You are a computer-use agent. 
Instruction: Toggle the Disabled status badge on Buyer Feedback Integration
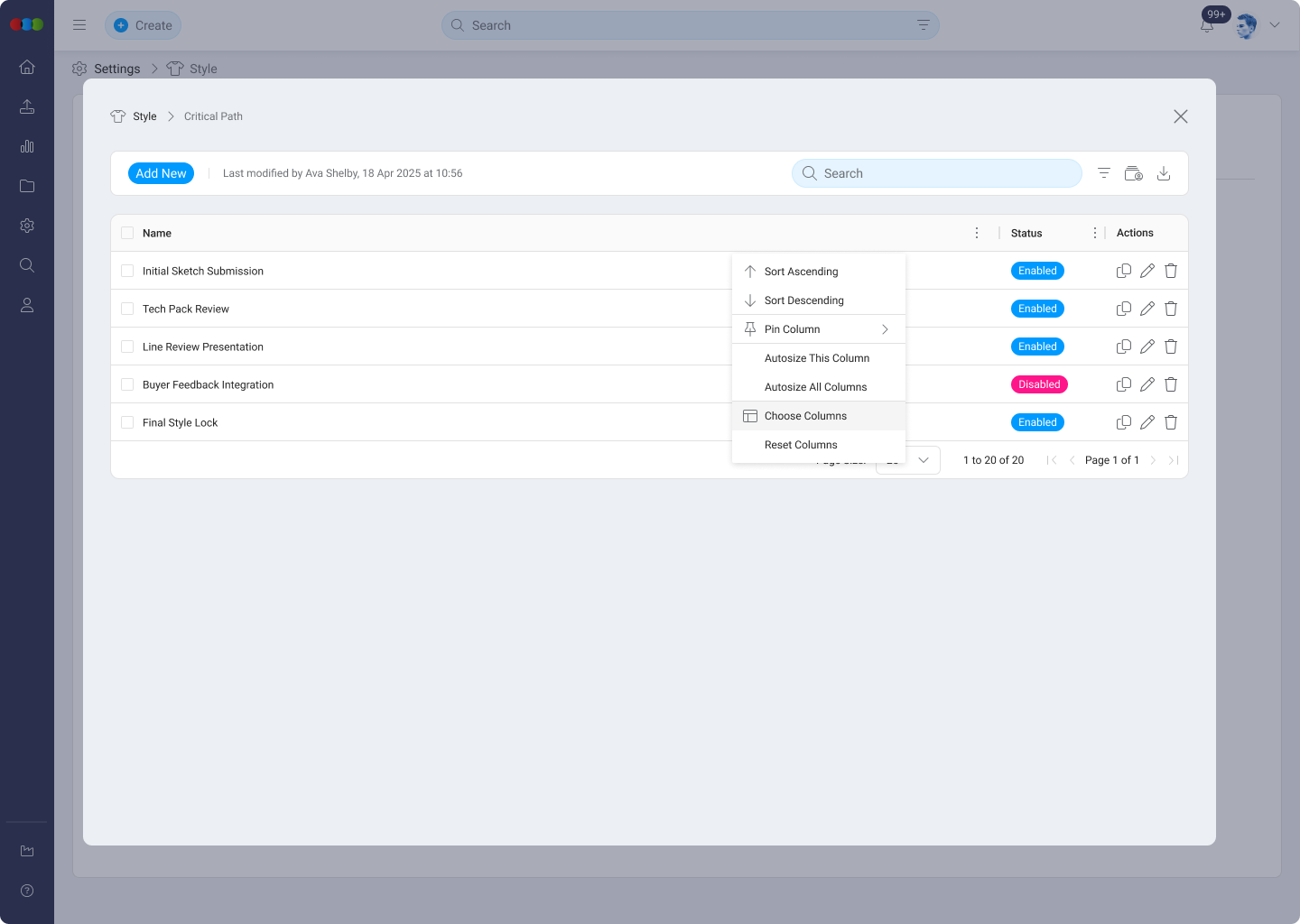[1038, 384]
